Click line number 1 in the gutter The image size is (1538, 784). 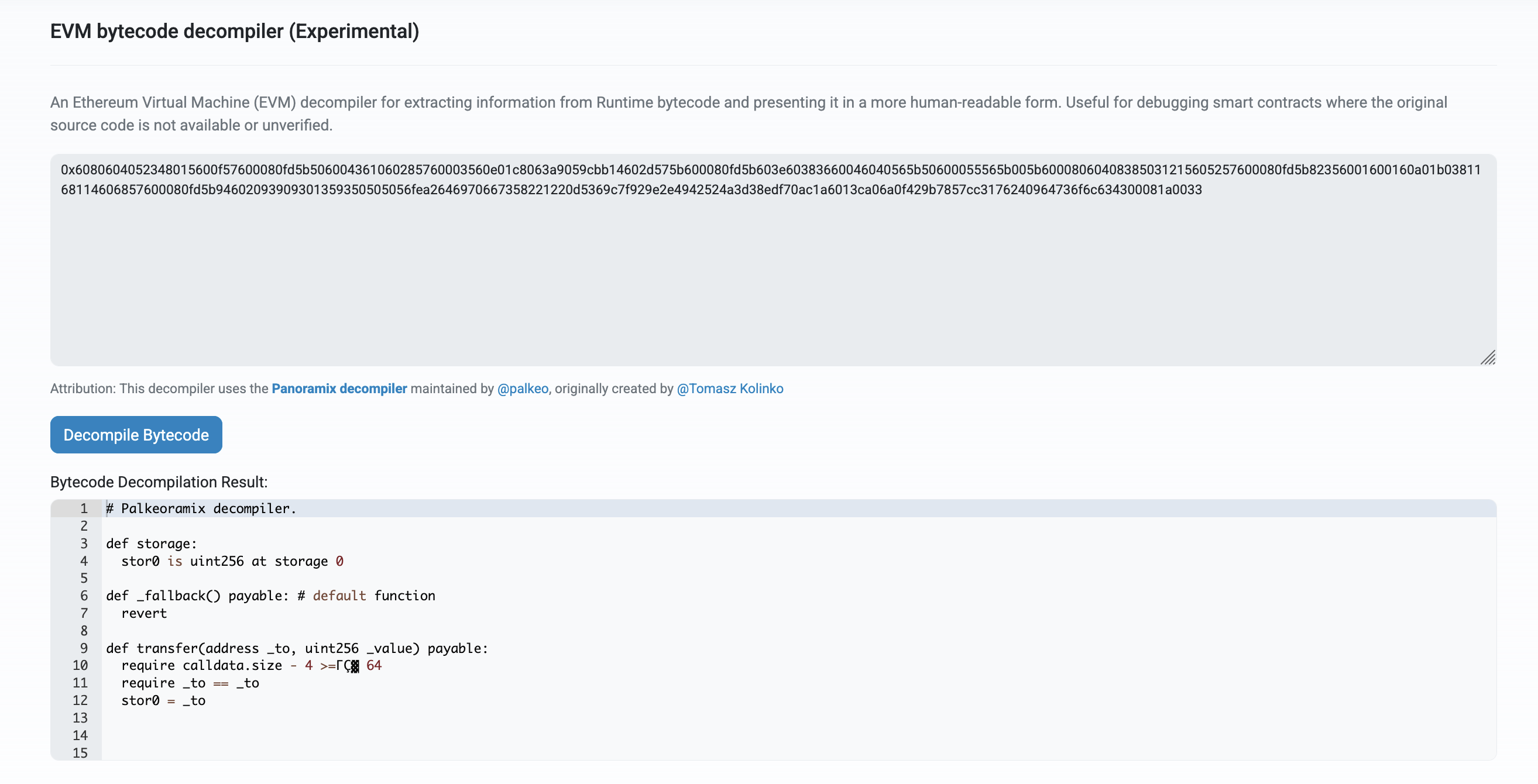coord(84,509)
